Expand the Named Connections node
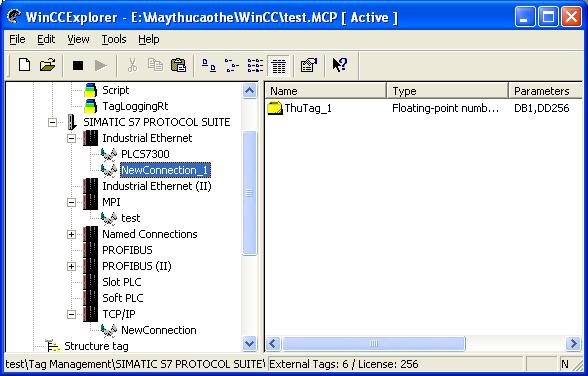 [x=71, y=234]
